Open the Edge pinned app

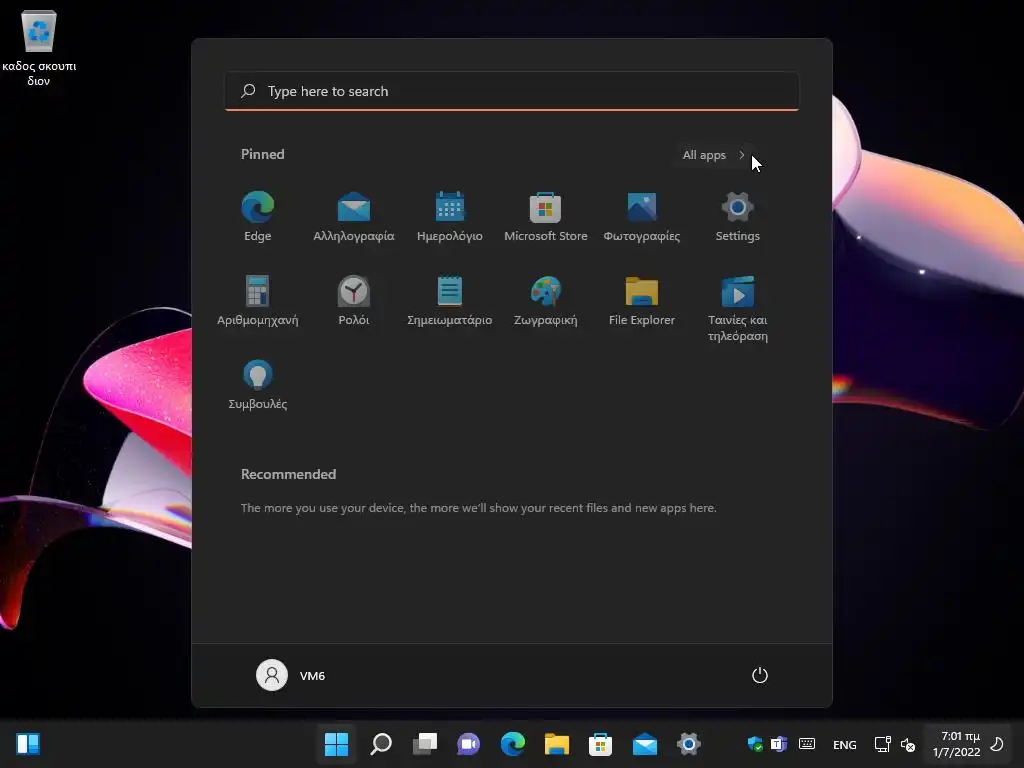257,217
